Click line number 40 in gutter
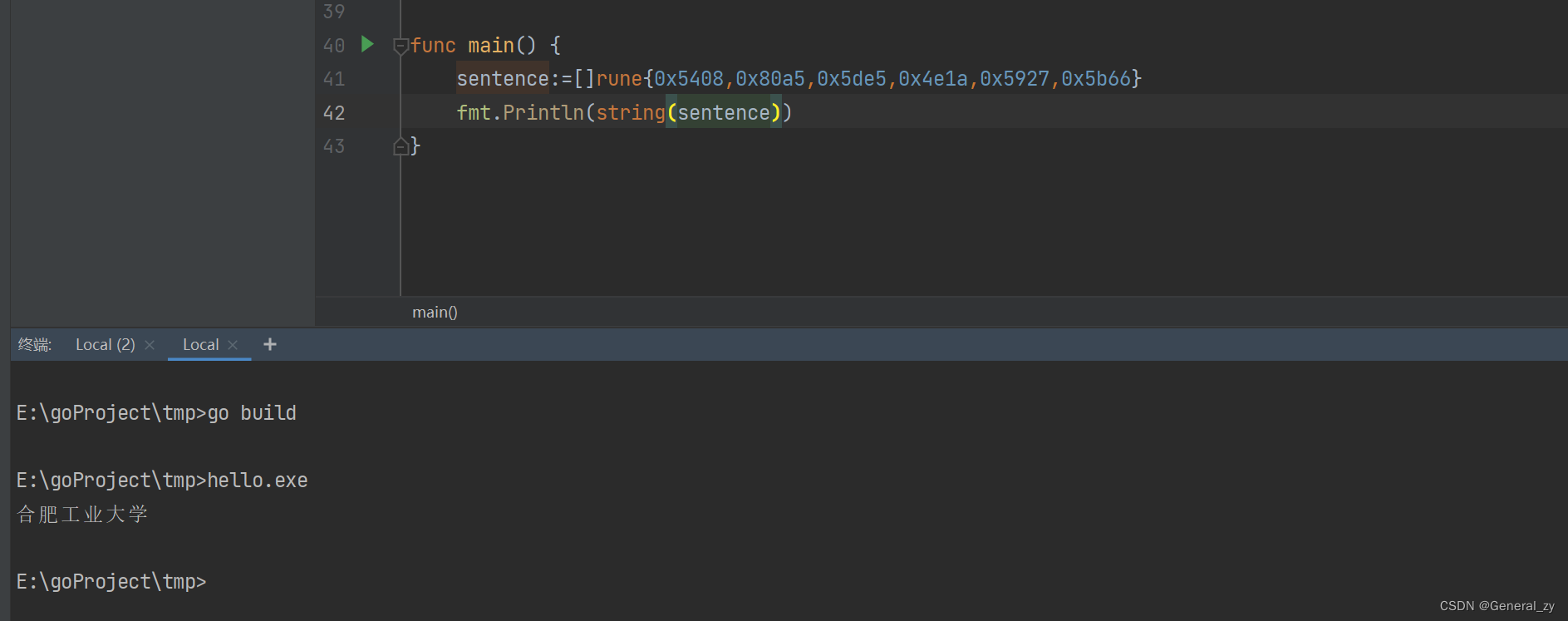This screenshot has height=621, width=1568. pos(334,46)
